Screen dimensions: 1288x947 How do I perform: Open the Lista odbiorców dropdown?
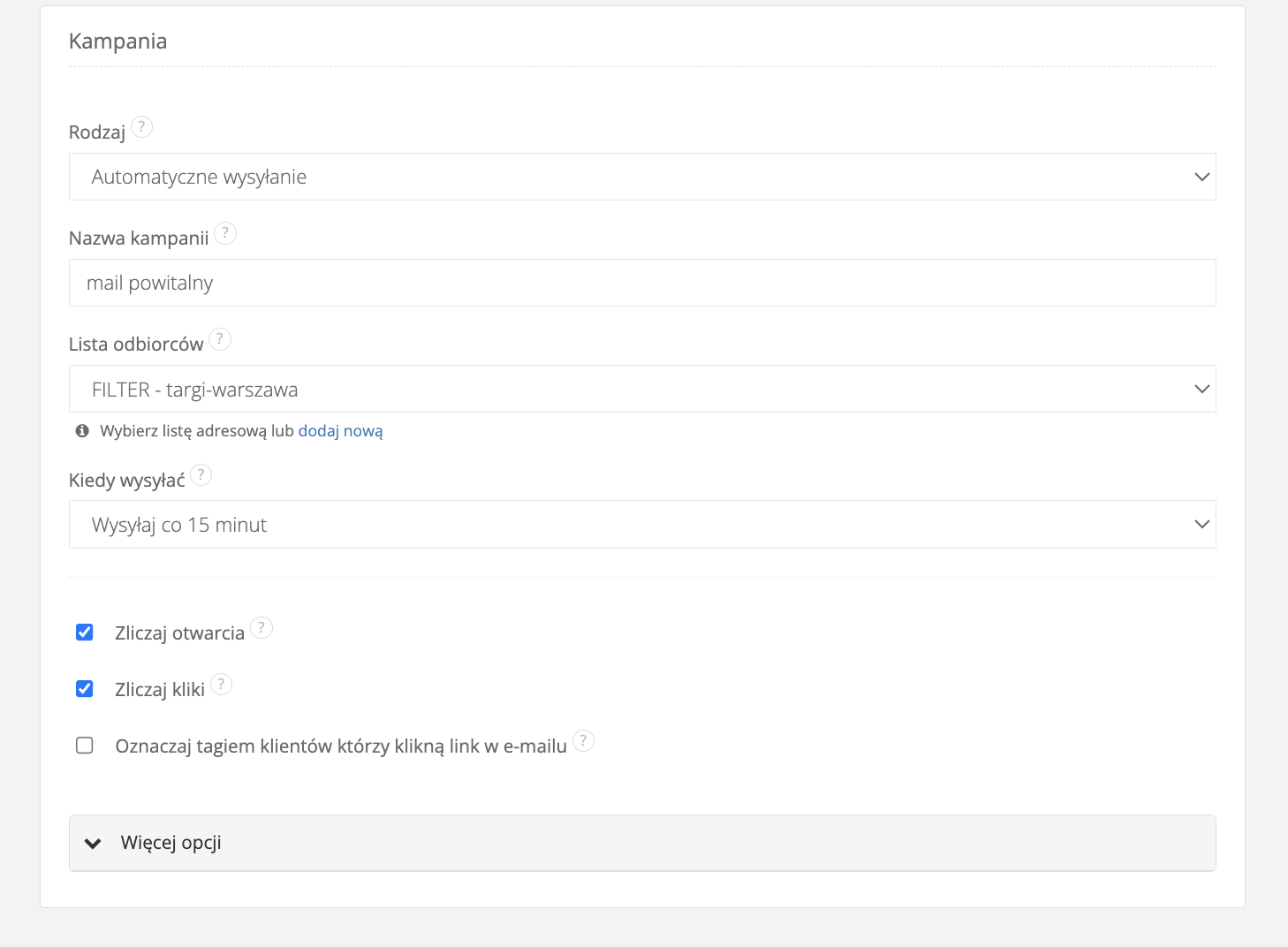point(642,389)
